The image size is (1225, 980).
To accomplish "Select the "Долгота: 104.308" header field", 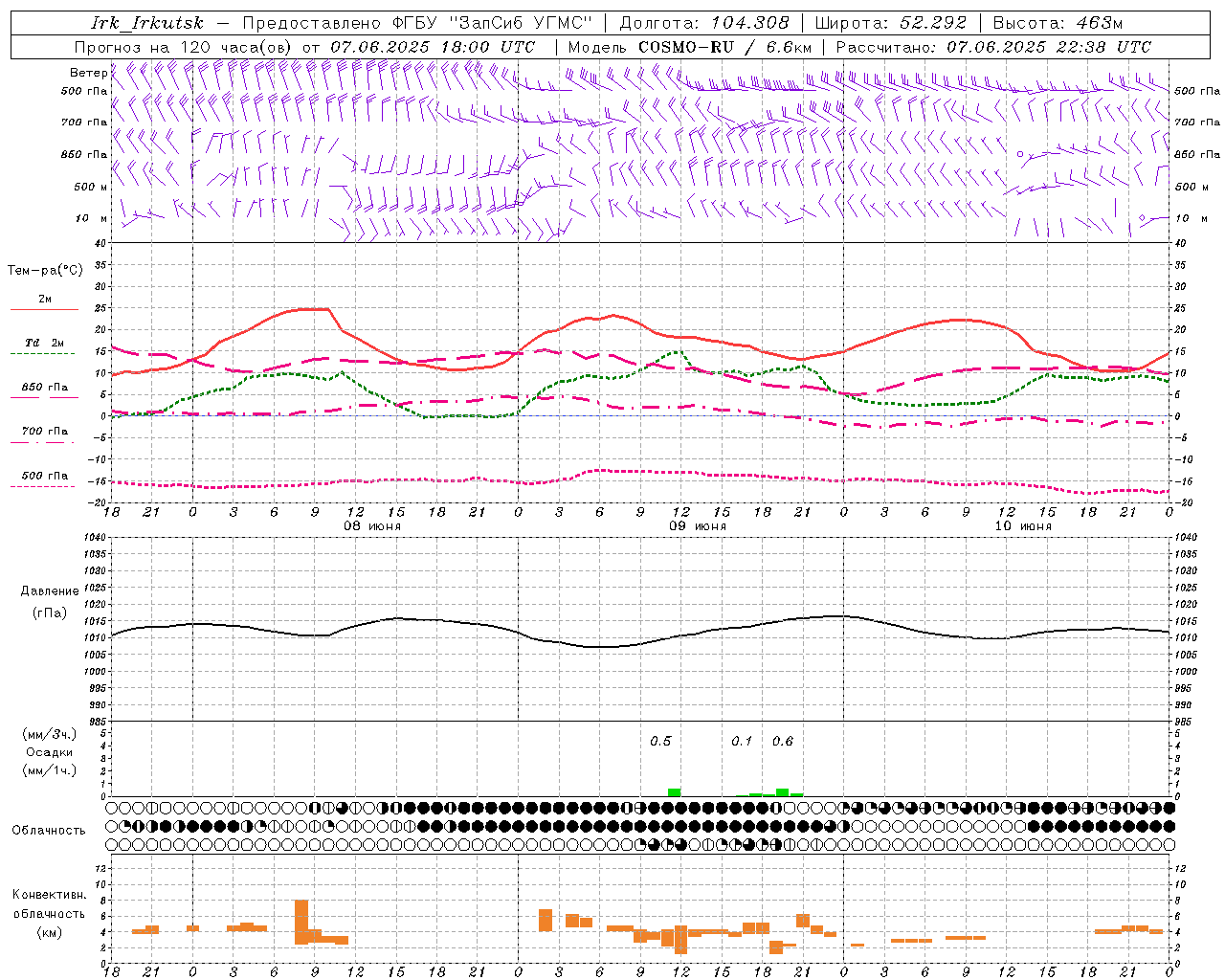I will pyautogui.click(x=704, y=23).
